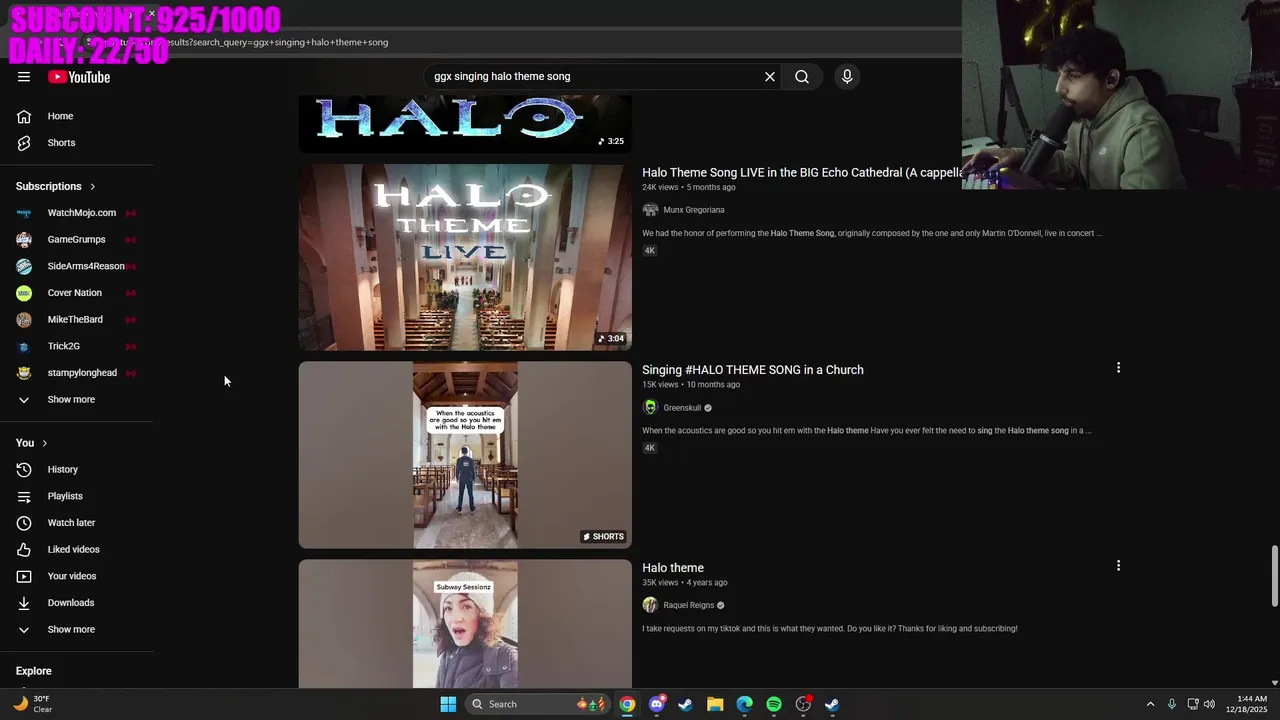
Task: Open File Explorer from the taskbar
Action: [715, 704]
